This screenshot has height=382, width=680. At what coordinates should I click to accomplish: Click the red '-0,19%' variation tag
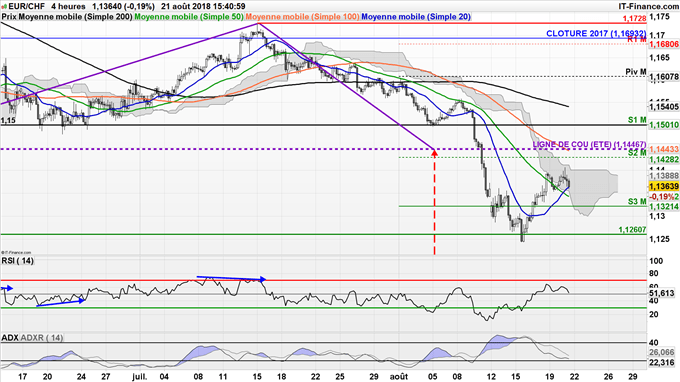point(662,196)
